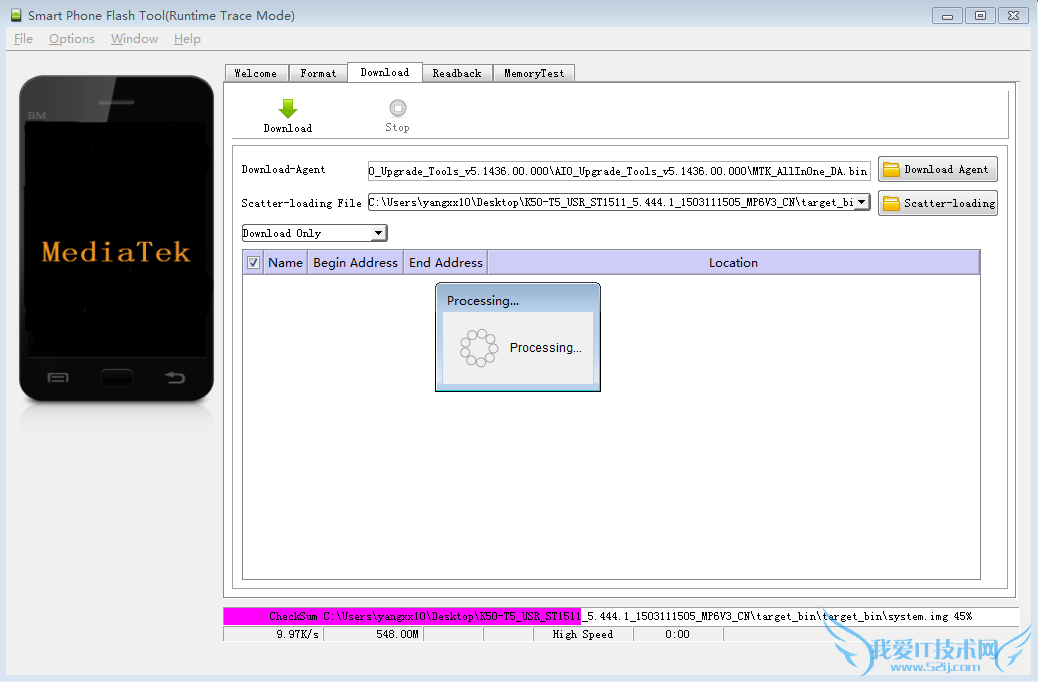Click the Name column header
1038x682 pixels.
285,262
